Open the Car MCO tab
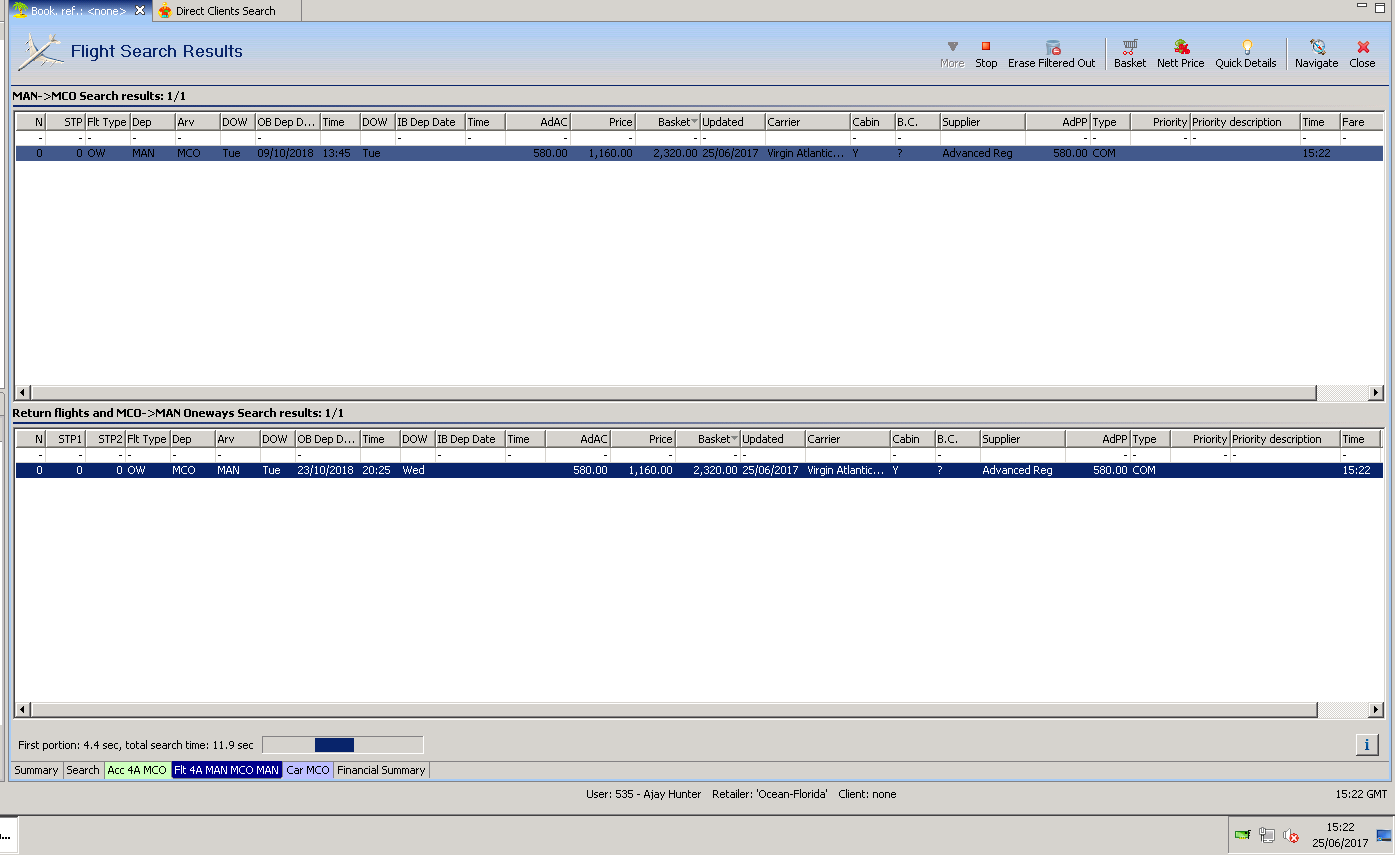 [308, 770]
